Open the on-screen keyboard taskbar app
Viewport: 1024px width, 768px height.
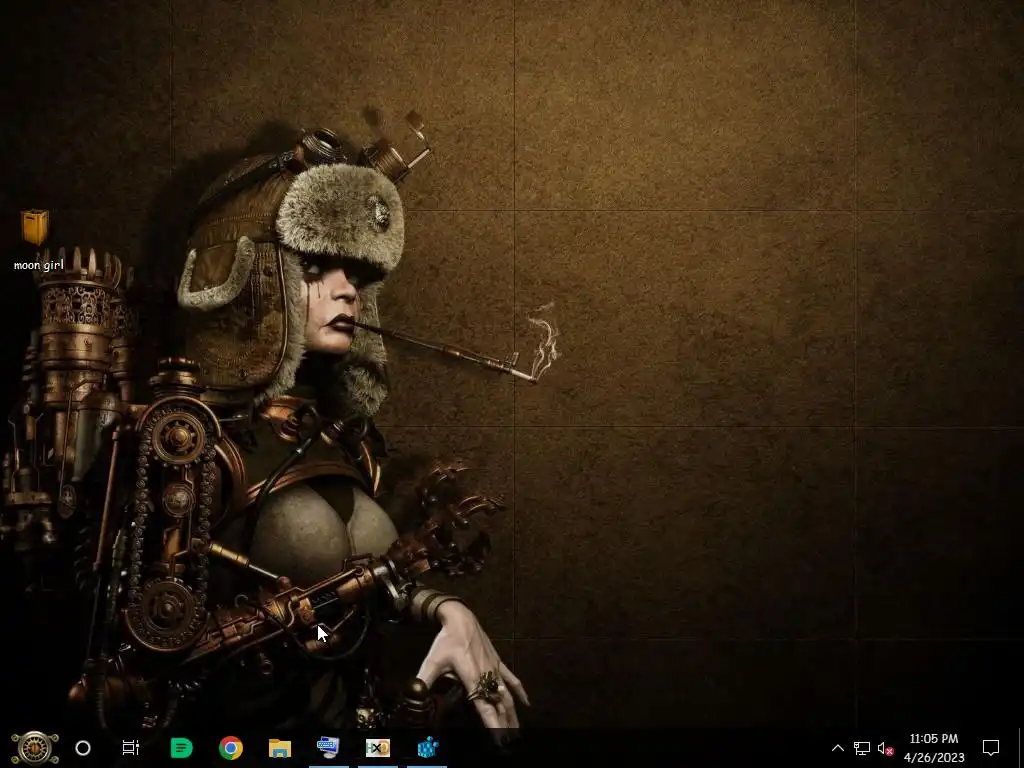[328, 747]
